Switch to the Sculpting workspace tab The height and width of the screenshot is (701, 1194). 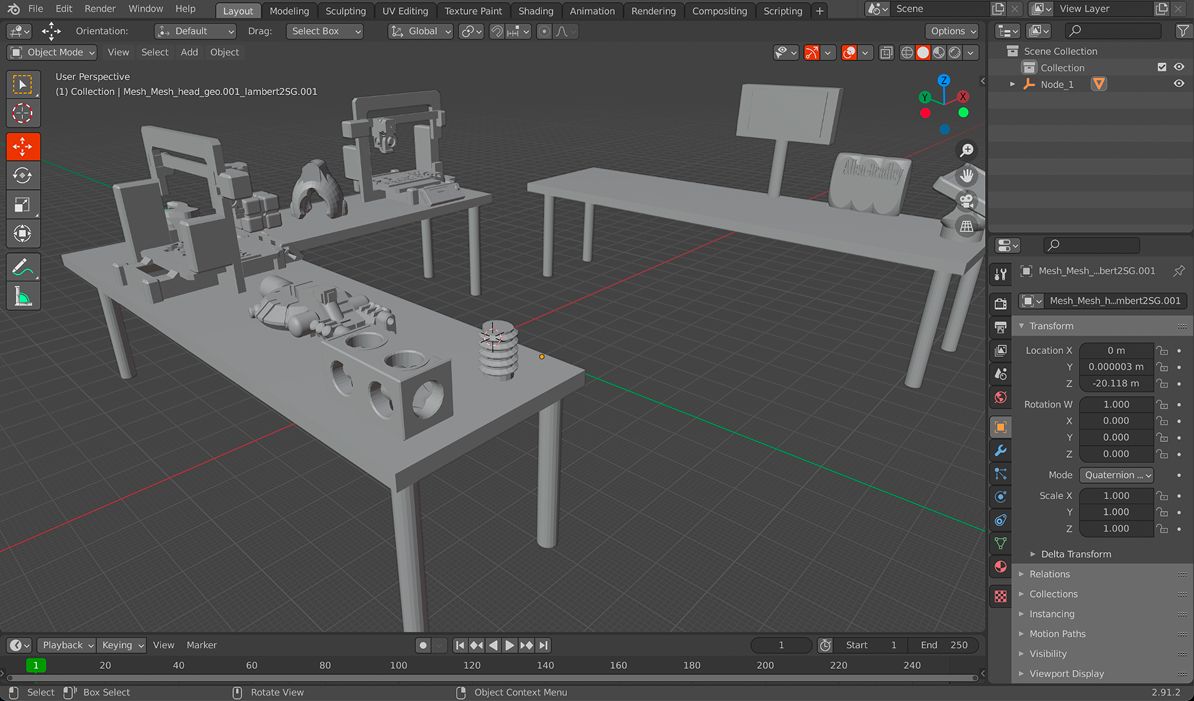click(x=345, y=11)
